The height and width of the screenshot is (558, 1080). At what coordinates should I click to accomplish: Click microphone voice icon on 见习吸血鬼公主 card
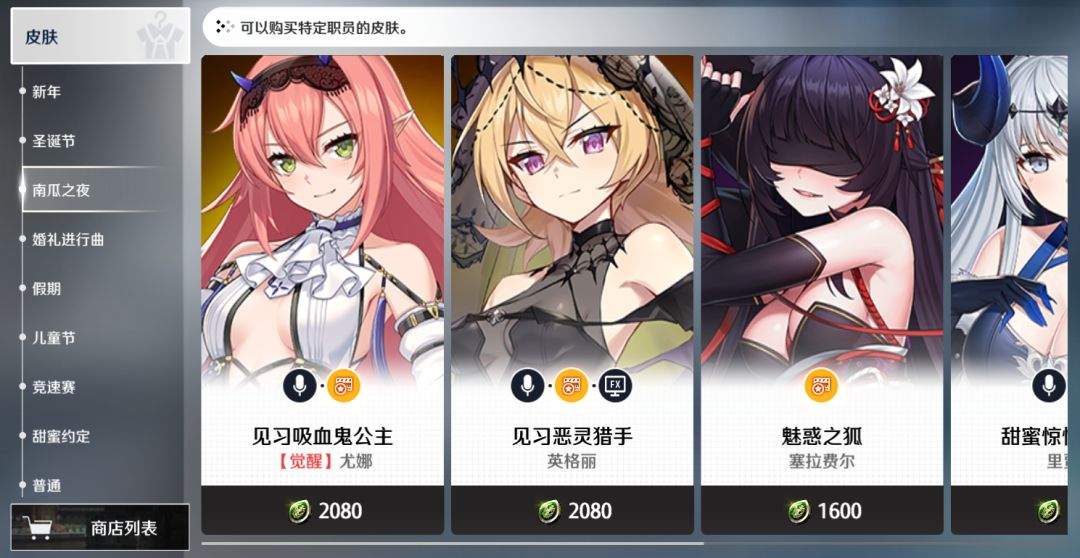coord(300,386)
